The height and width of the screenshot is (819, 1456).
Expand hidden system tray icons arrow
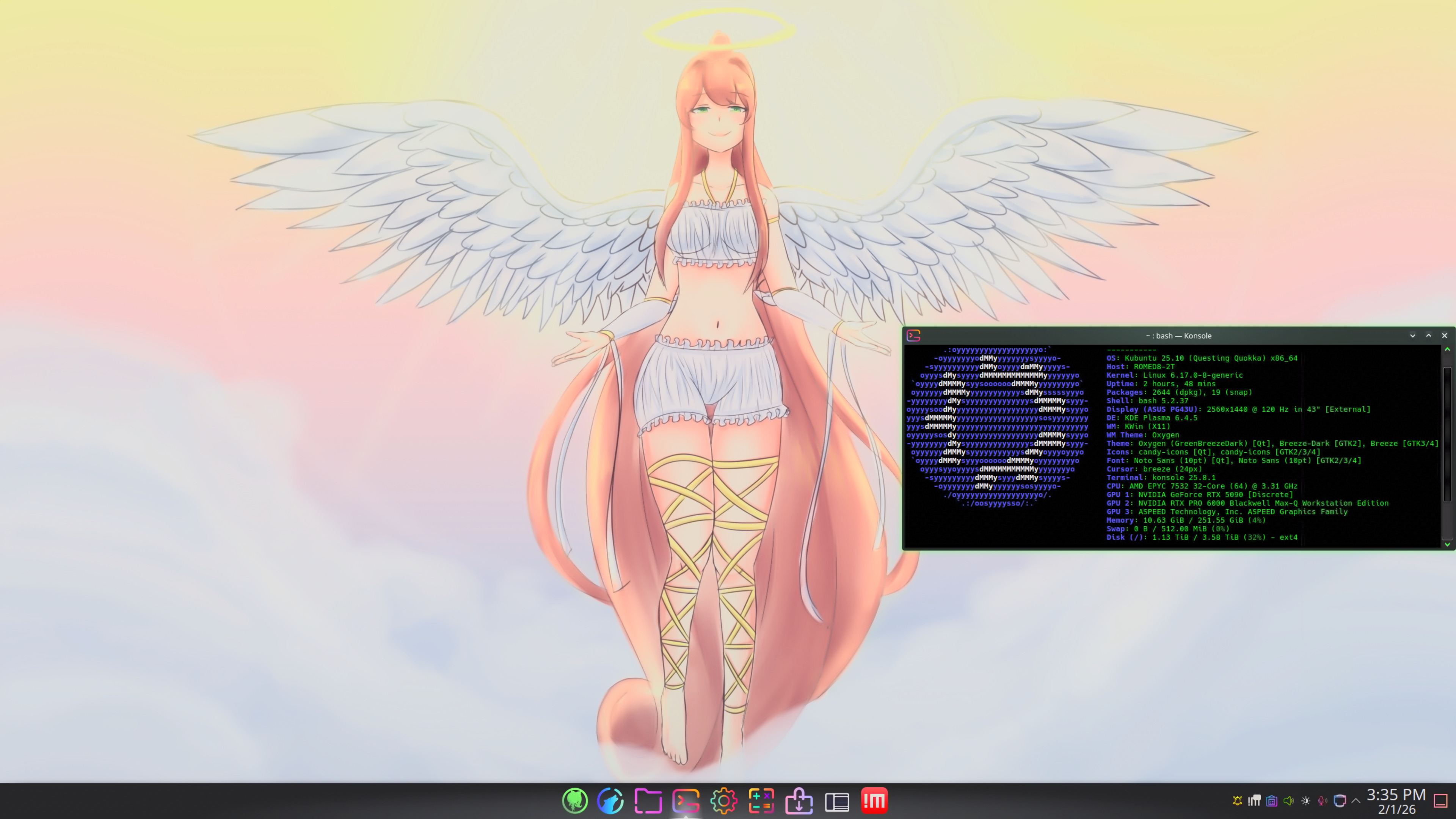pos(1356,800)
